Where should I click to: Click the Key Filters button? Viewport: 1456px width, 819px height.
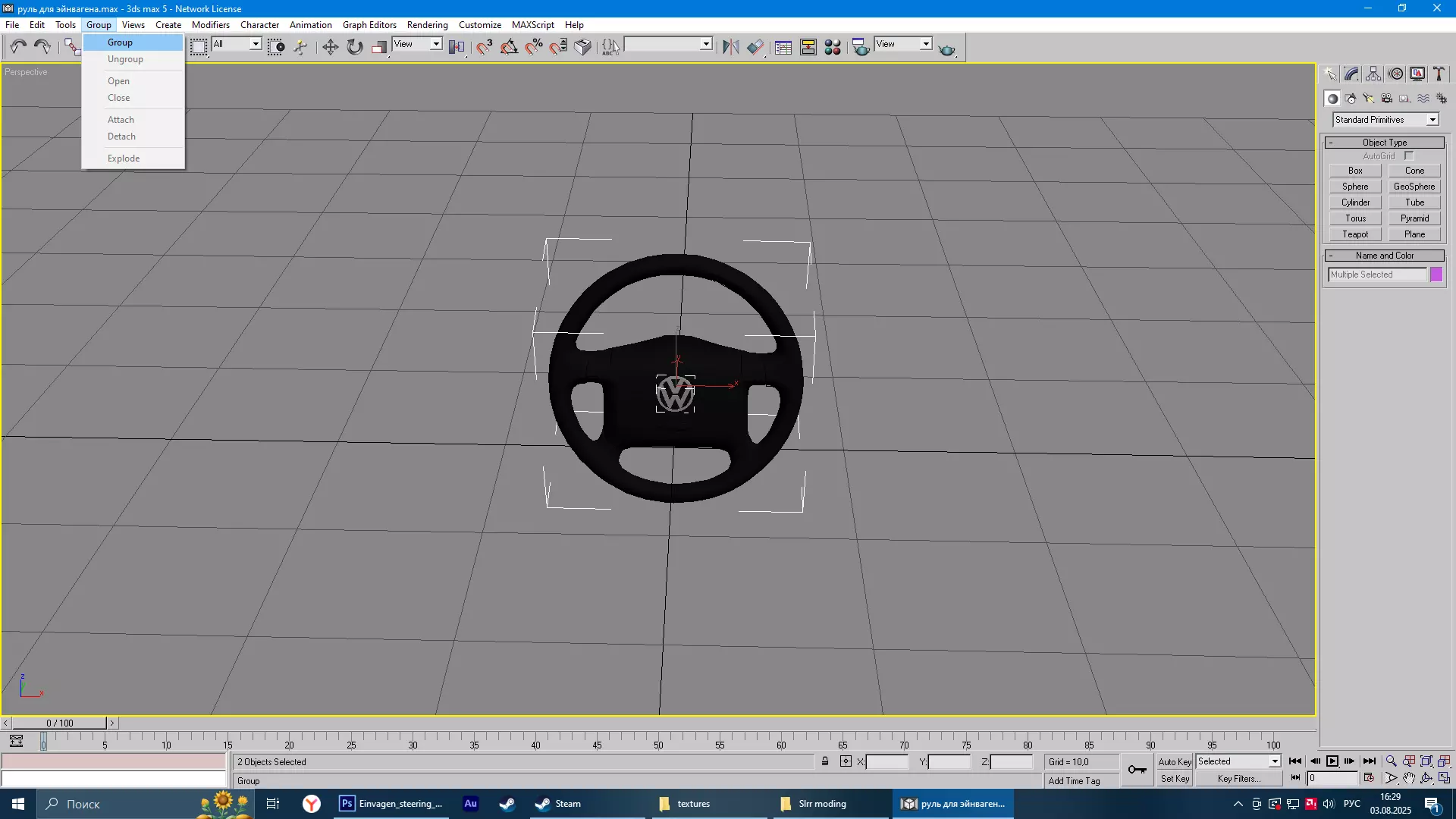pyautogui.click(x=1238, y=779)
